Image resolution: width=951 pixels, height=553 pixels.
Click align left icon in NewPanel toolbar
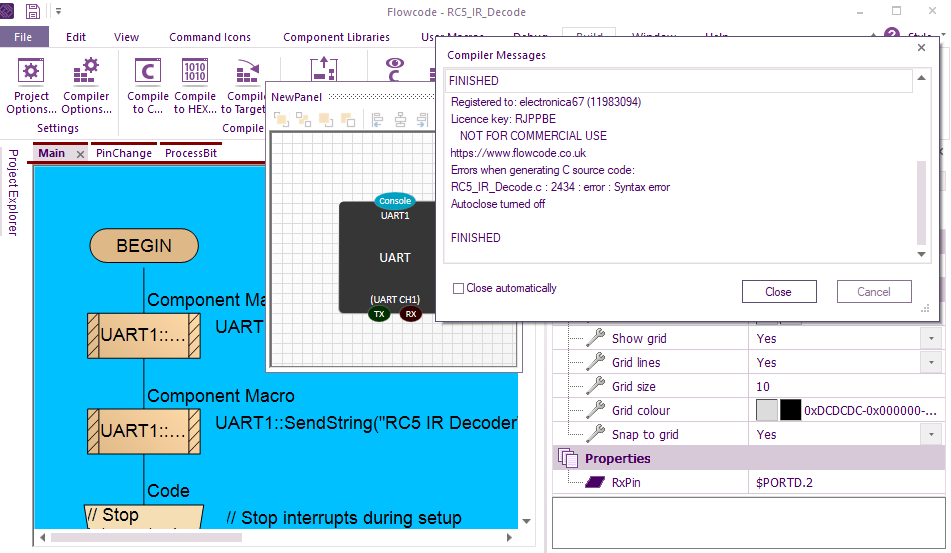[x=377, y=119]
